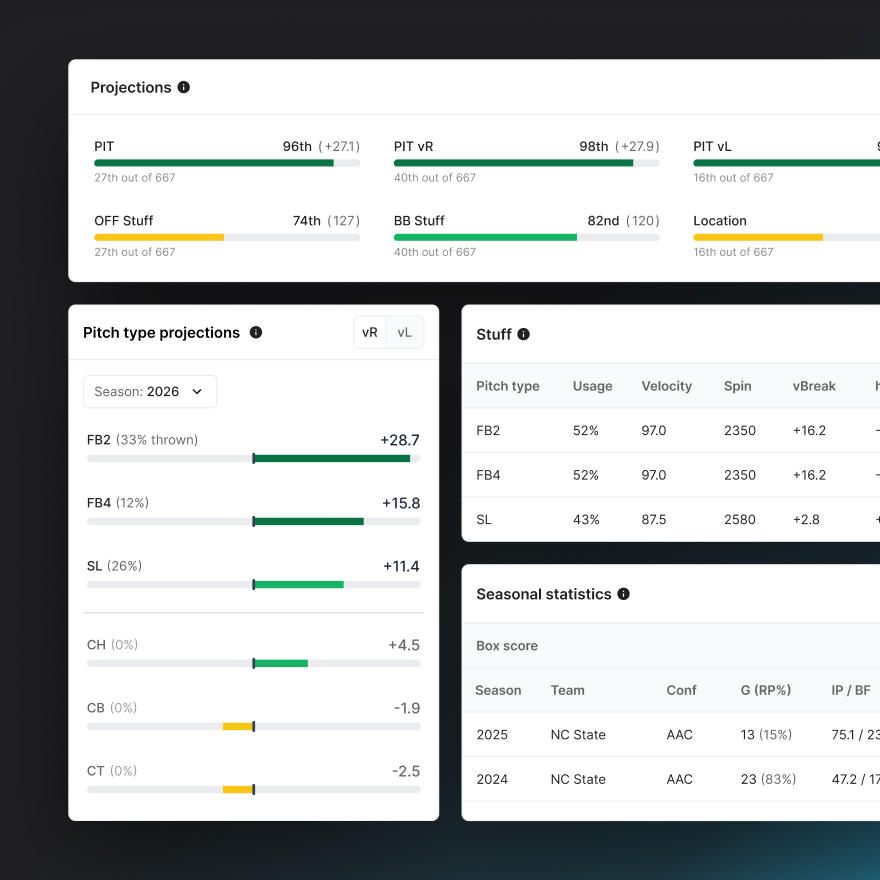
Task: Sort by the Velocity column header
Action: click(666, 386)
